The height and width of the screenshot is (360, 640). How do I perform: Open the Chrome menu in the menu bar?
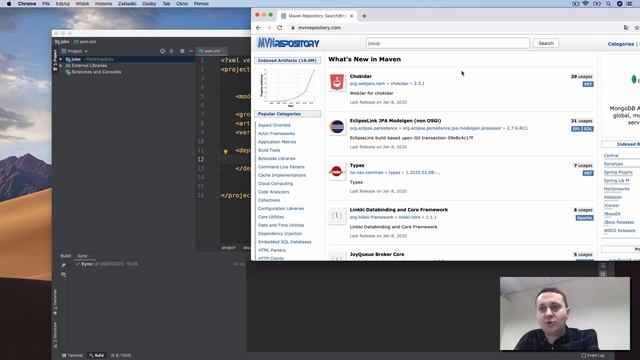pos(27,4)
